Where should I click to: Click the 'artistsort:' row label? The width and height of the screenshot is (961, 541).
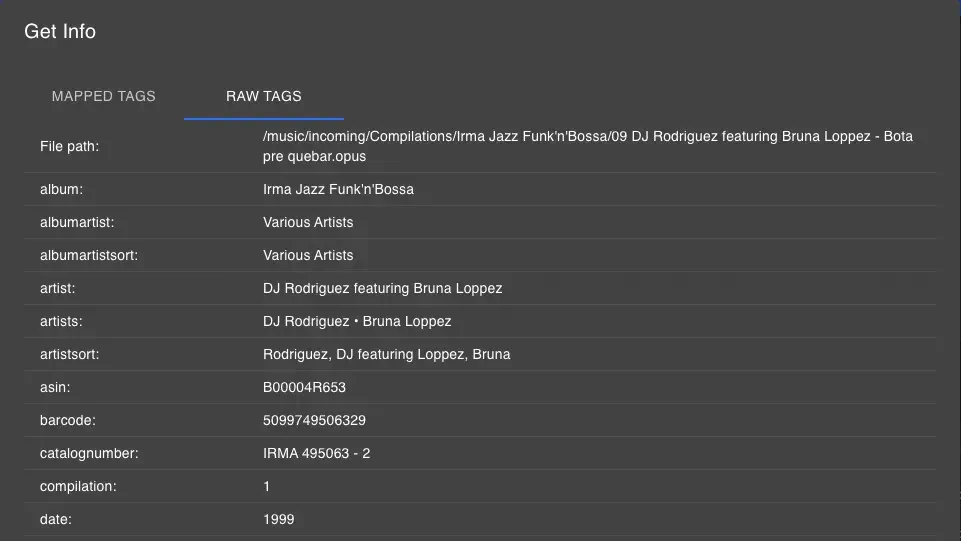[x=70, y=354]
